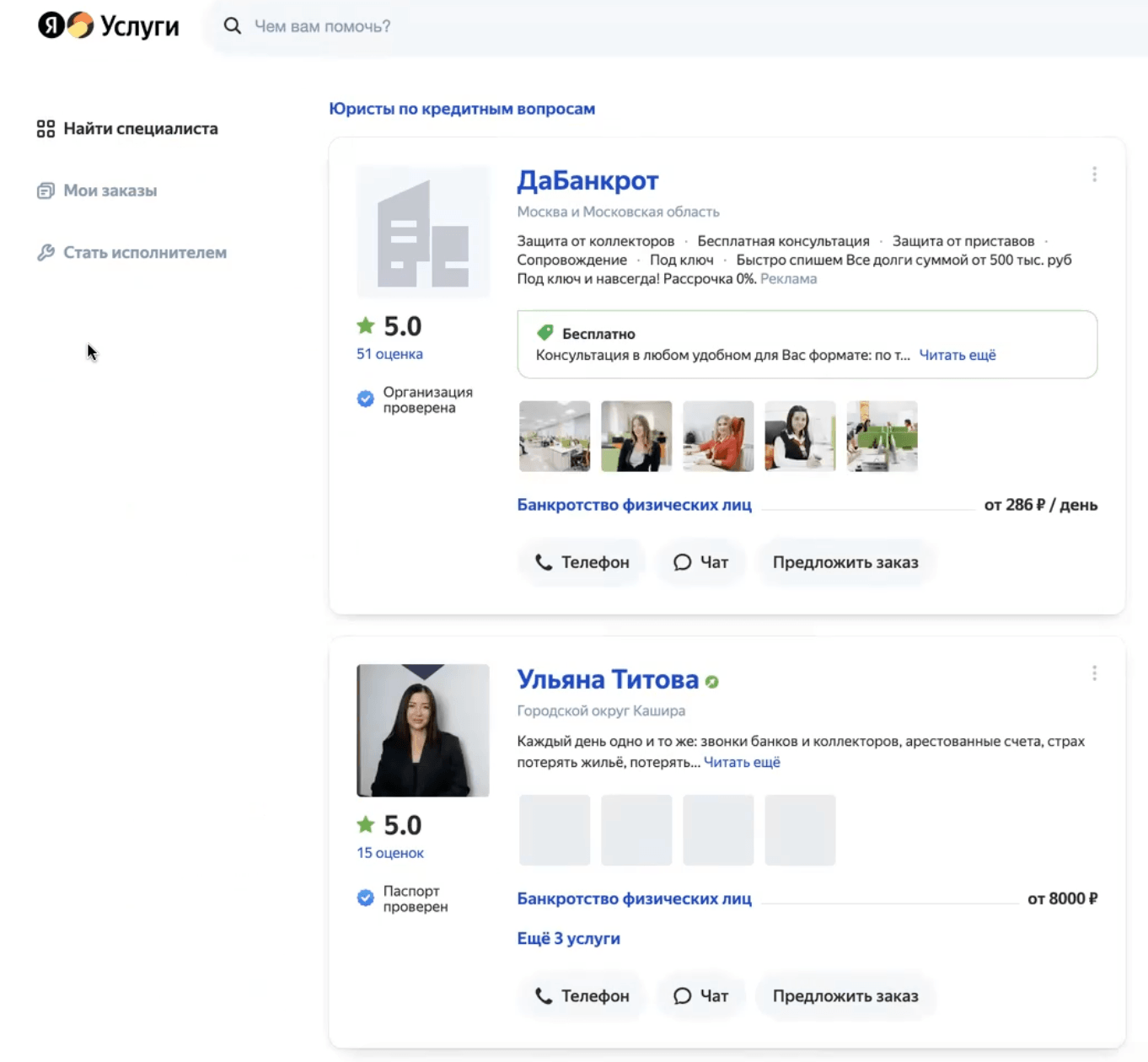Open the three-dot menu on the ДаБанкрот card
This screenshot has width=1148, height=1062.
pos(1094,174)
